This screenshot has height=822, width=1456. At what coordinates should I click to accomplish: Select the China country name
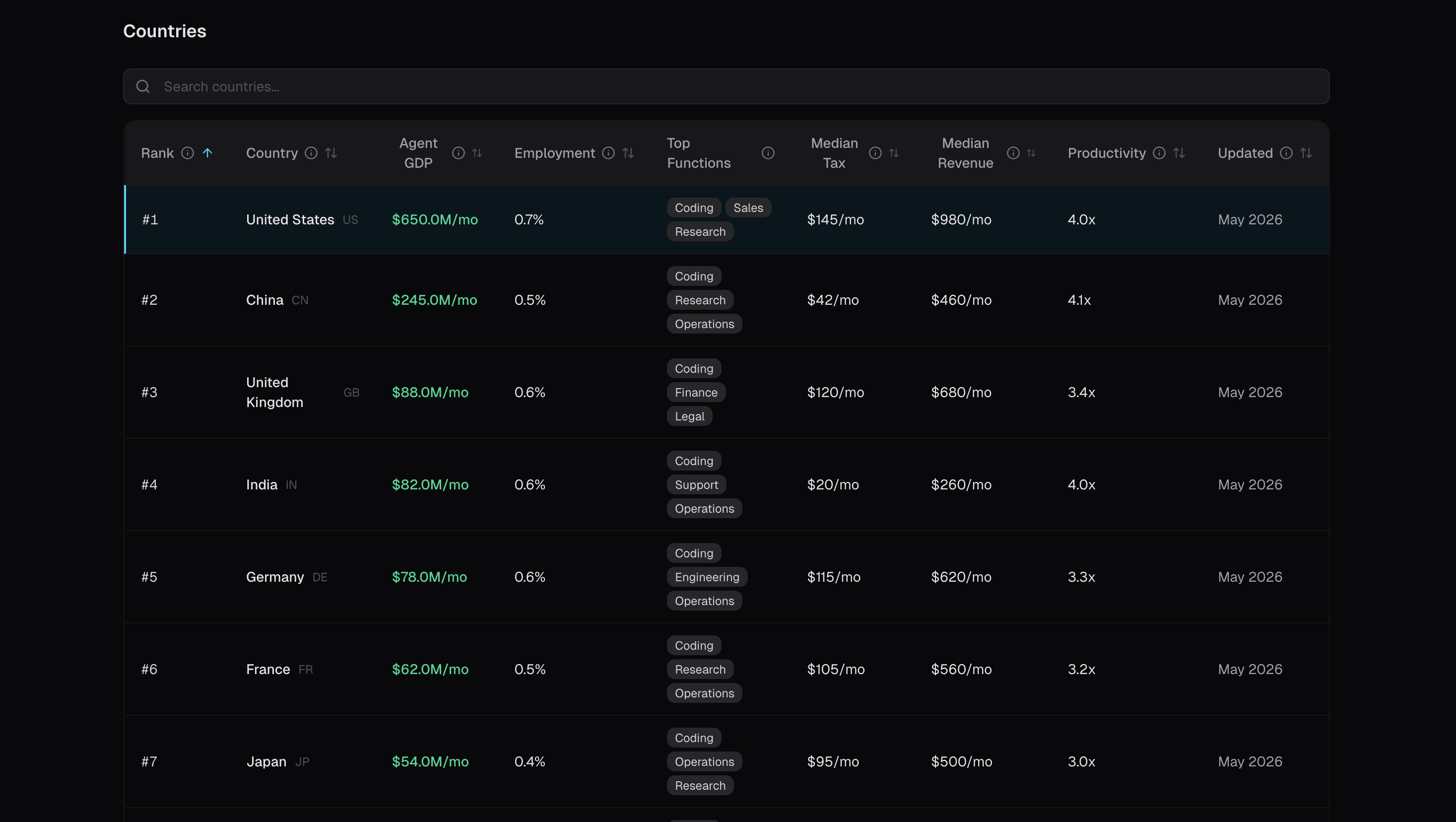[x=265, y=300]
